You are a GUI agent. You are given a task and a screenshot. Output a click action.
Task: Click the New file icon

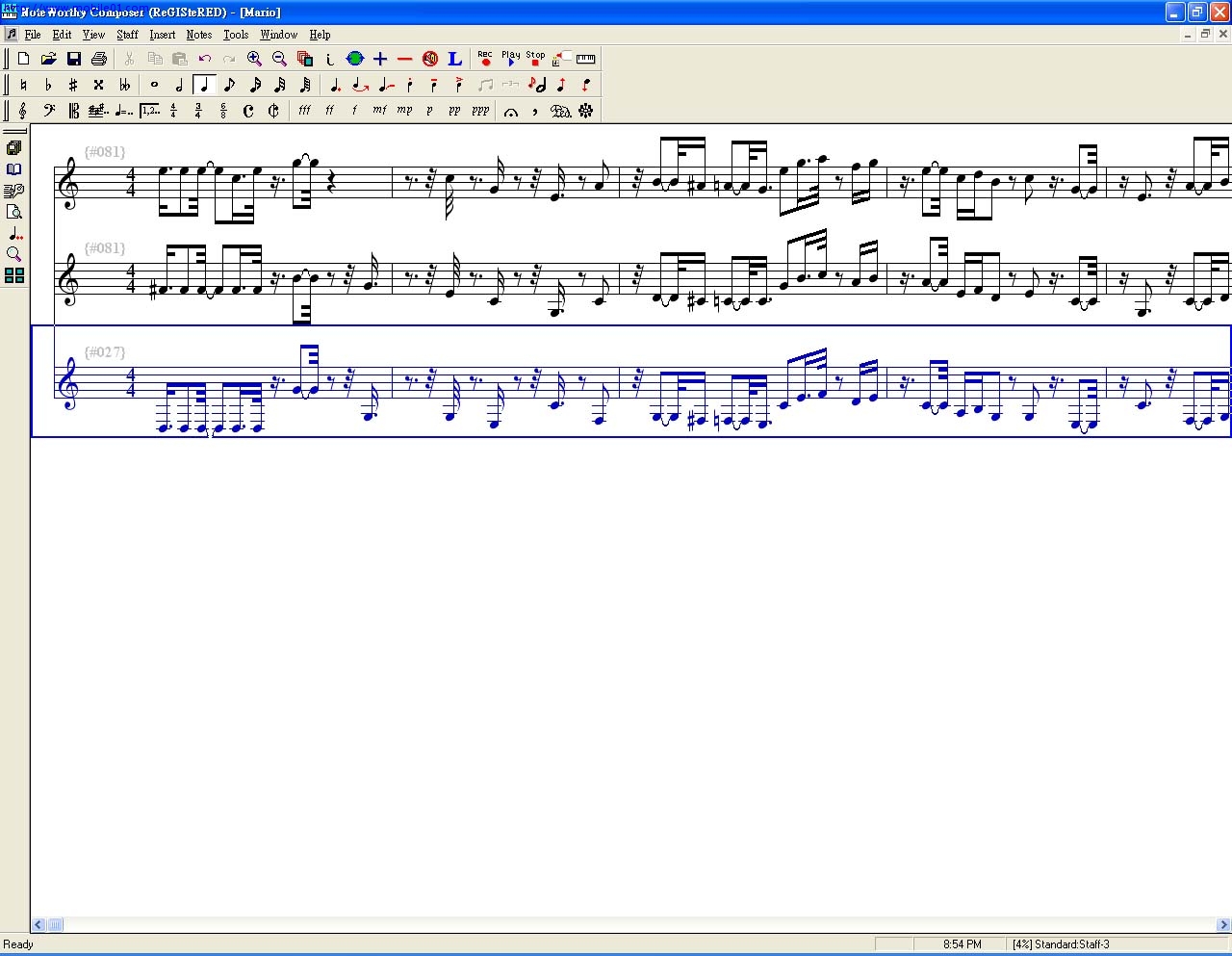tap(23, 59)
